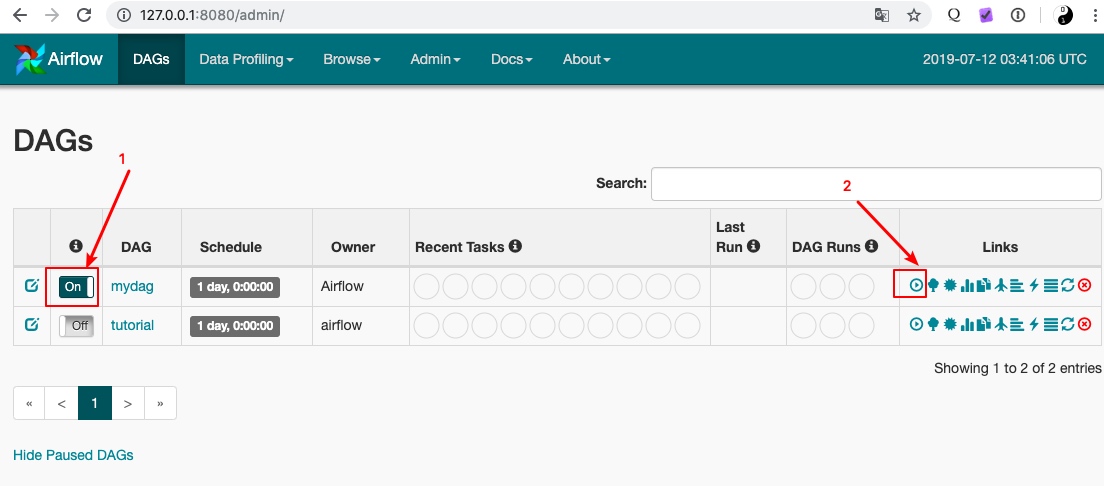Turn off the mydag toggle
The image size is (1104, 486).
click(76, 286)
